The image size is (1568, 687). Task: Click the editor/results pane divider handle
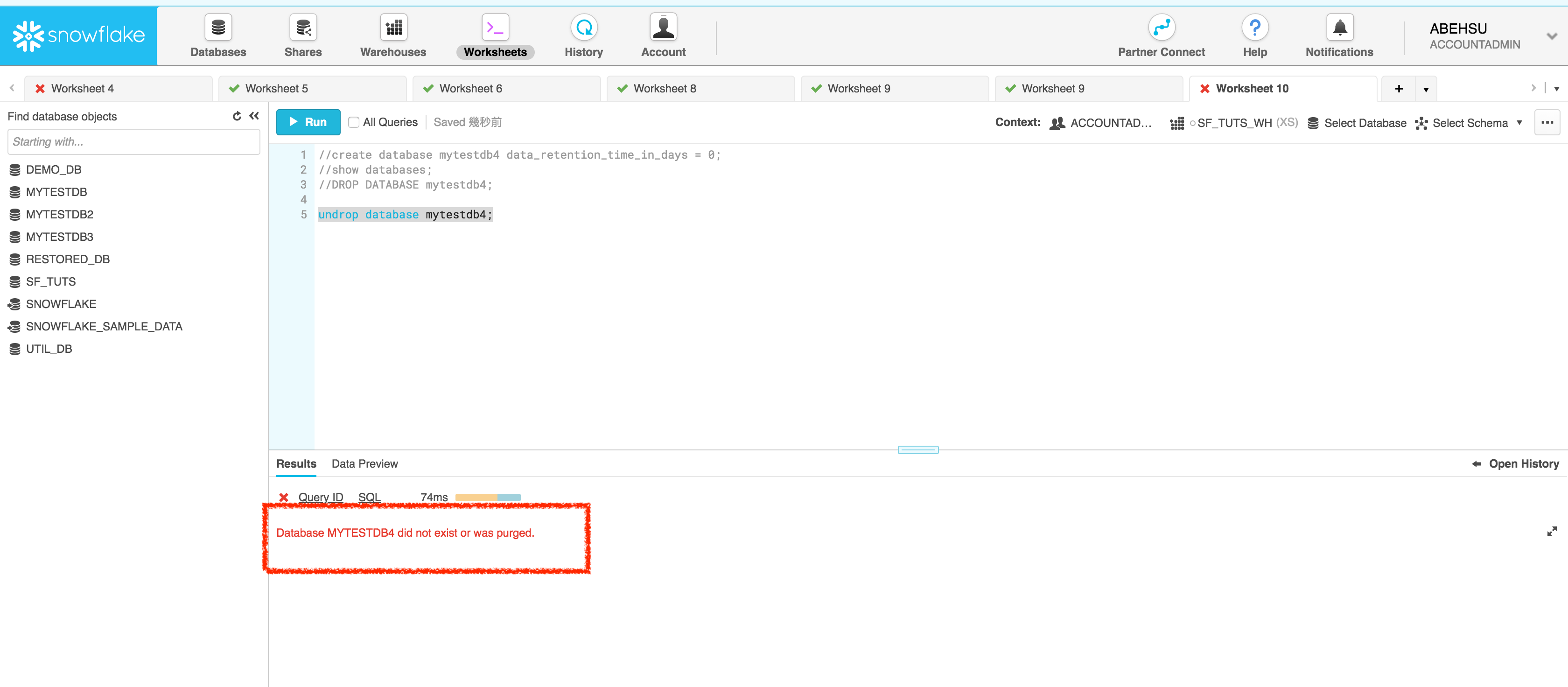click(x=918, y=450)
